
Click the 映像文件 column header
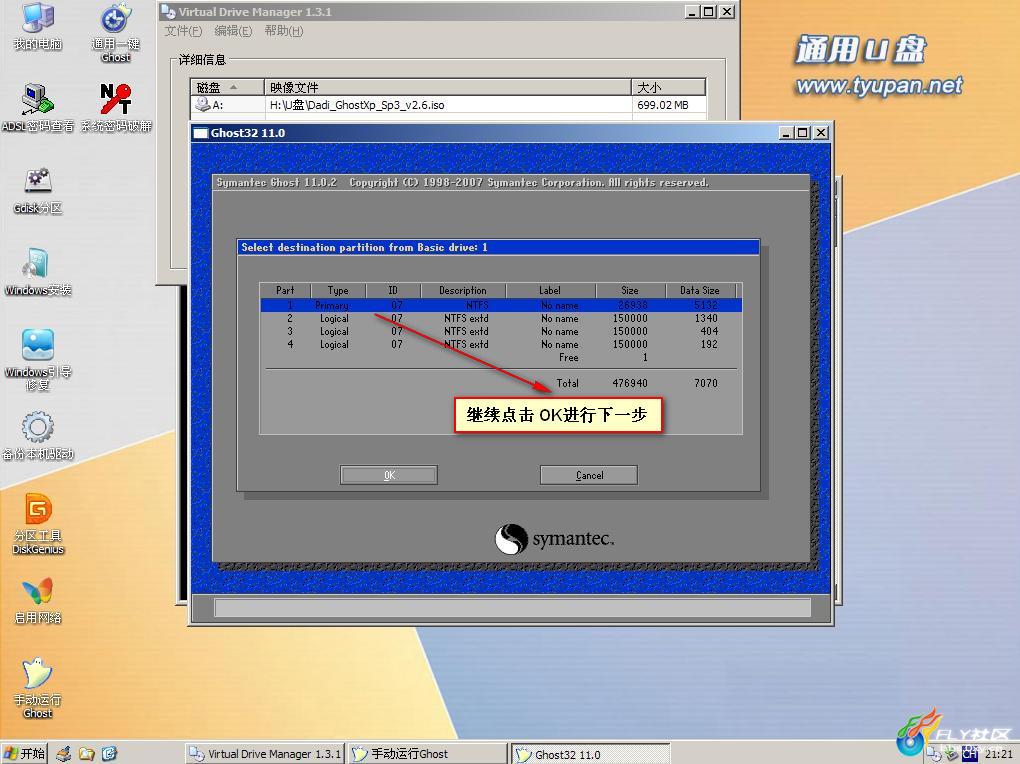448,87
